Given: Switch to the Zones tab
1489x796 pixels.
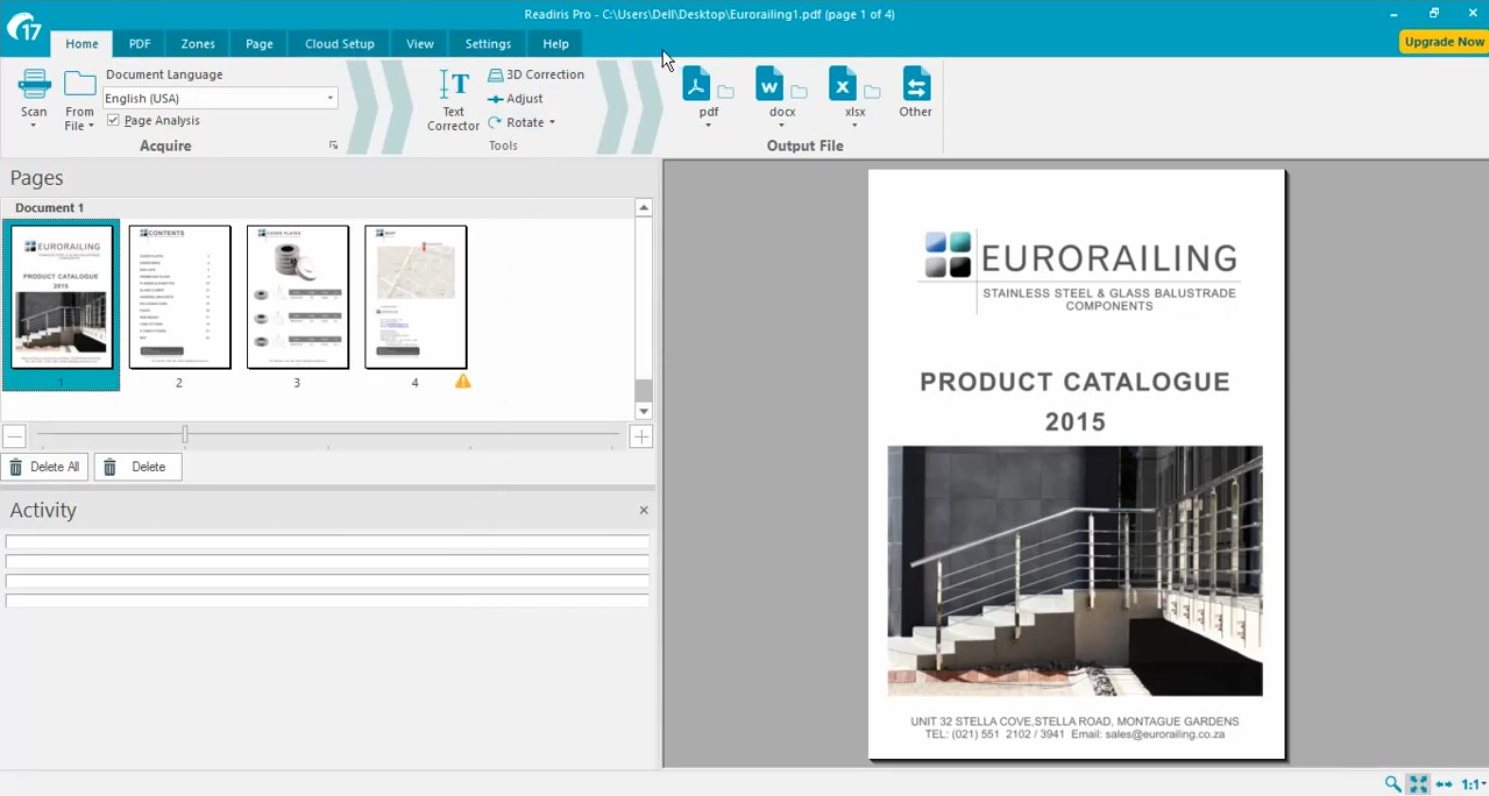Looking at the screenshot, I should [x=198, y=44].
